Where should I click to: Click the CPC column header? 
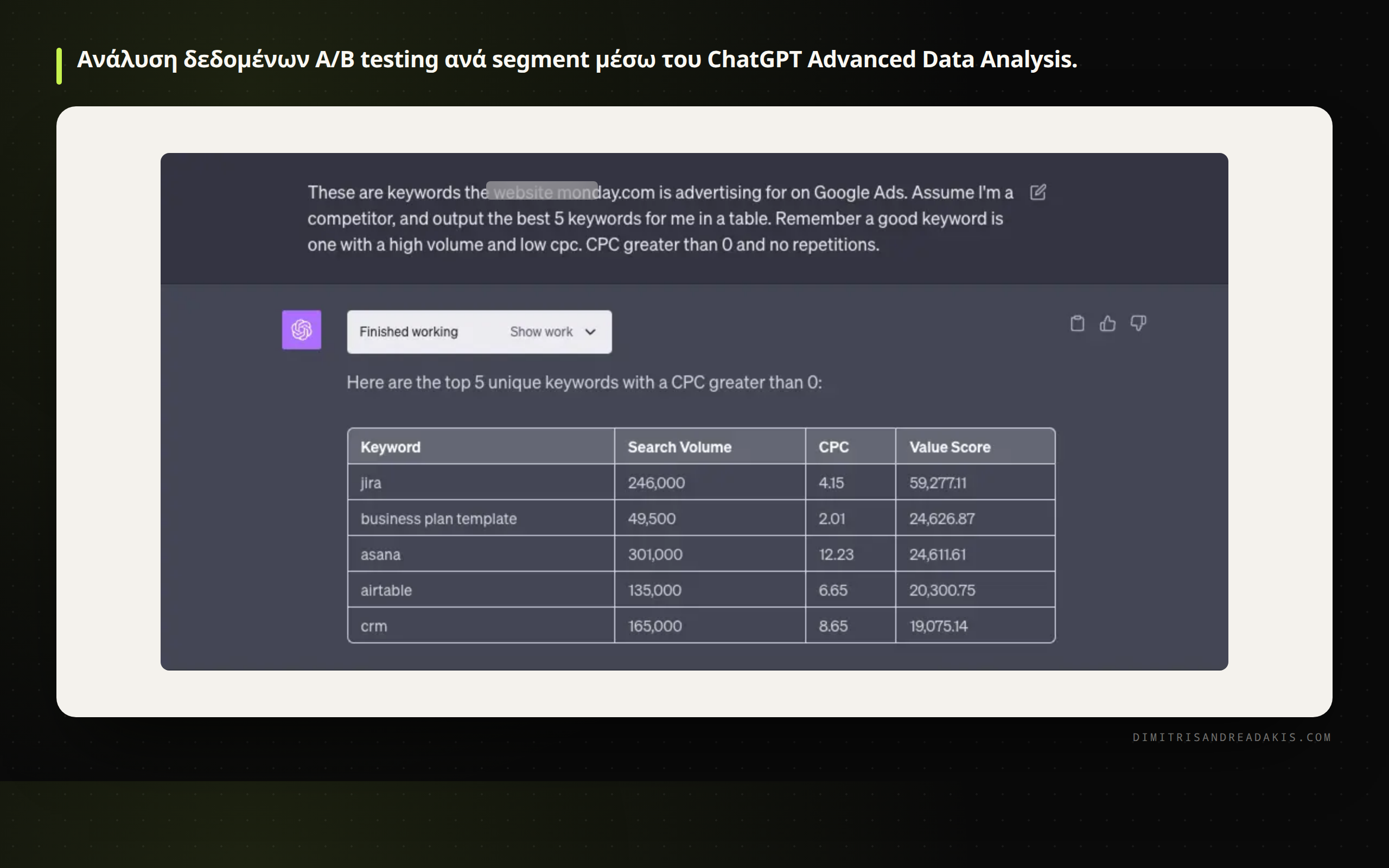point(851,446)
